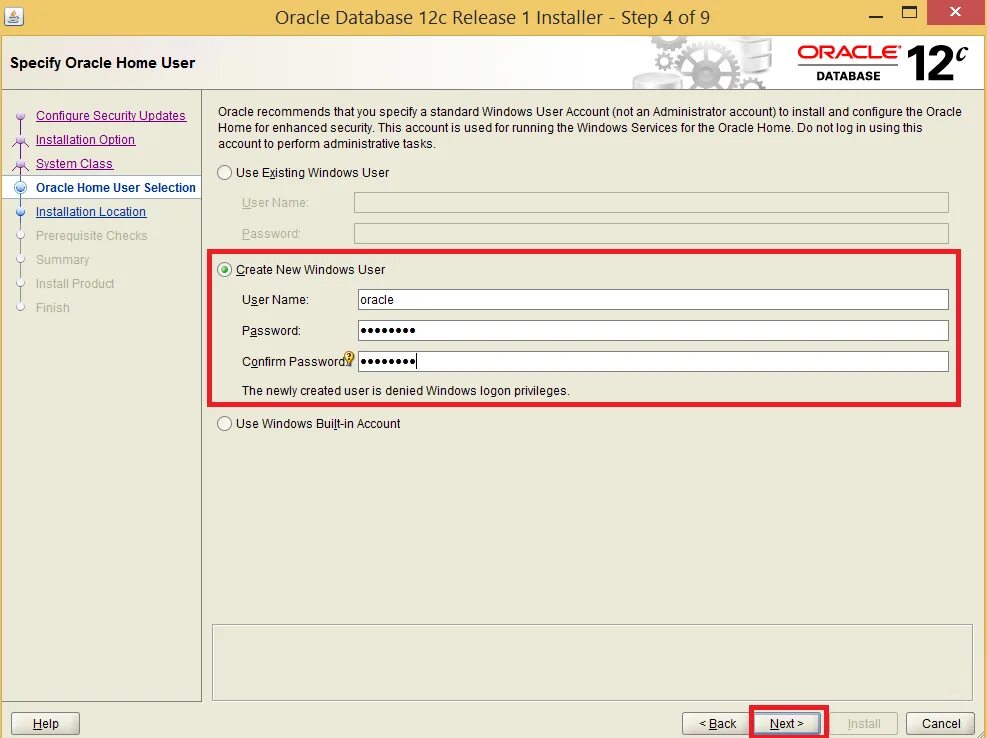Click the hint icon beside Confirm Password

[349, 358]
